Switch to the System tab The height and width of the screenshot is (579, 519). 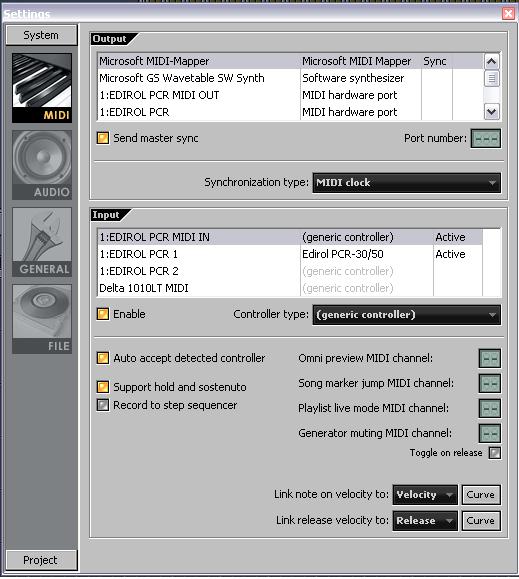pos(41,35)
